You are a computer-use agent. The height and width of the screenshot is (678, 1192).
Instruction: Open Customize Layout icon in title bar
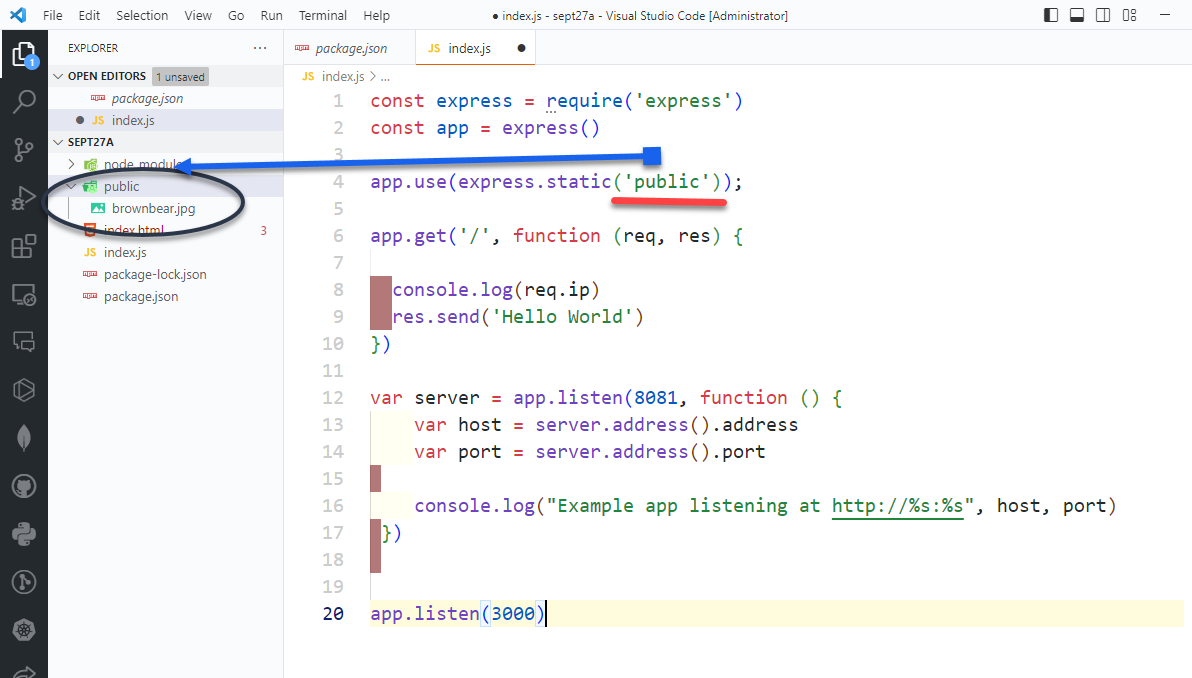(1129, 15)
